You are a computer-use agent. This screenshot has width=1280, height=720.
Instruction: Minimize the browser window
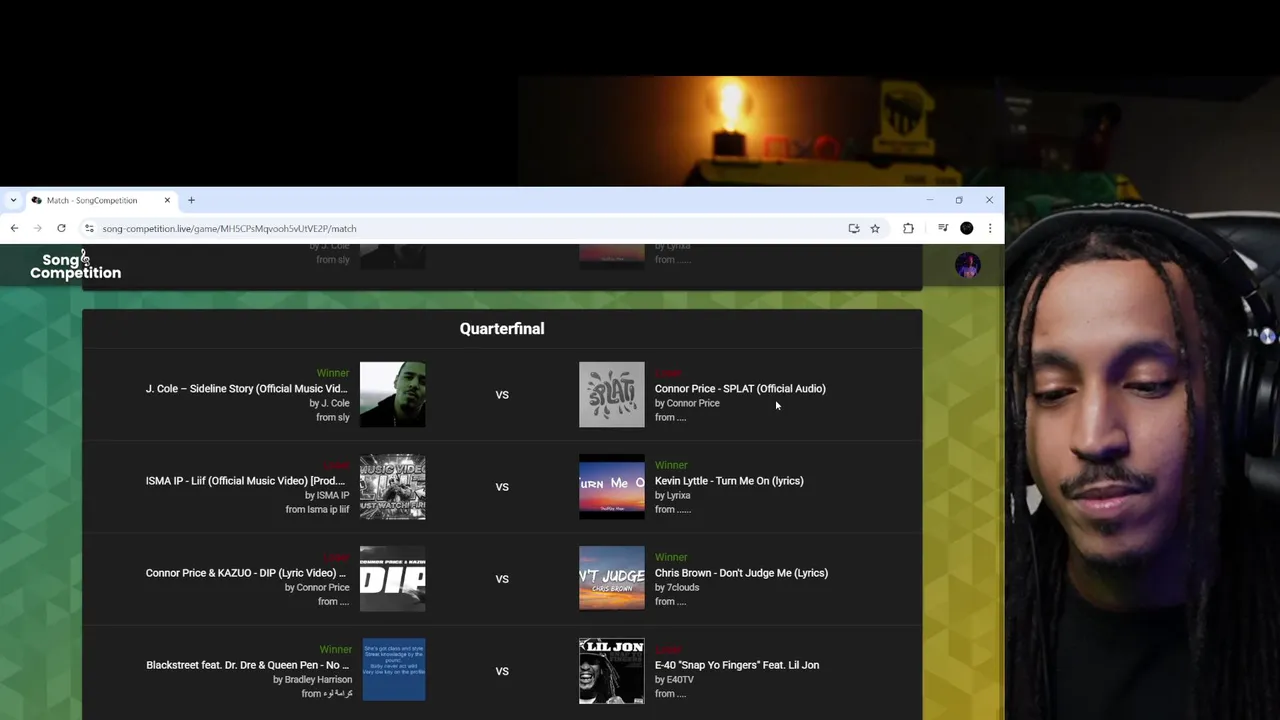pos(929,200)
